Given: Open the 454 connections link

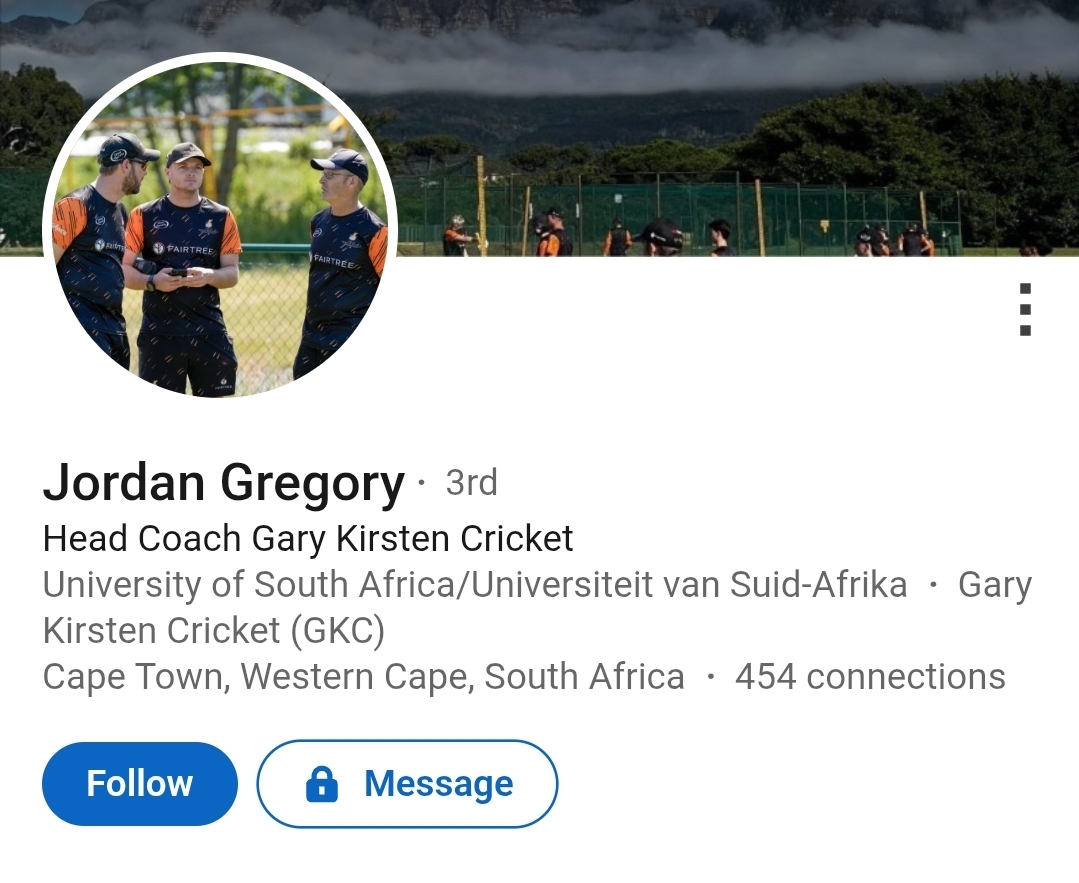Looking at the screenshot, I should click(870, 677).
